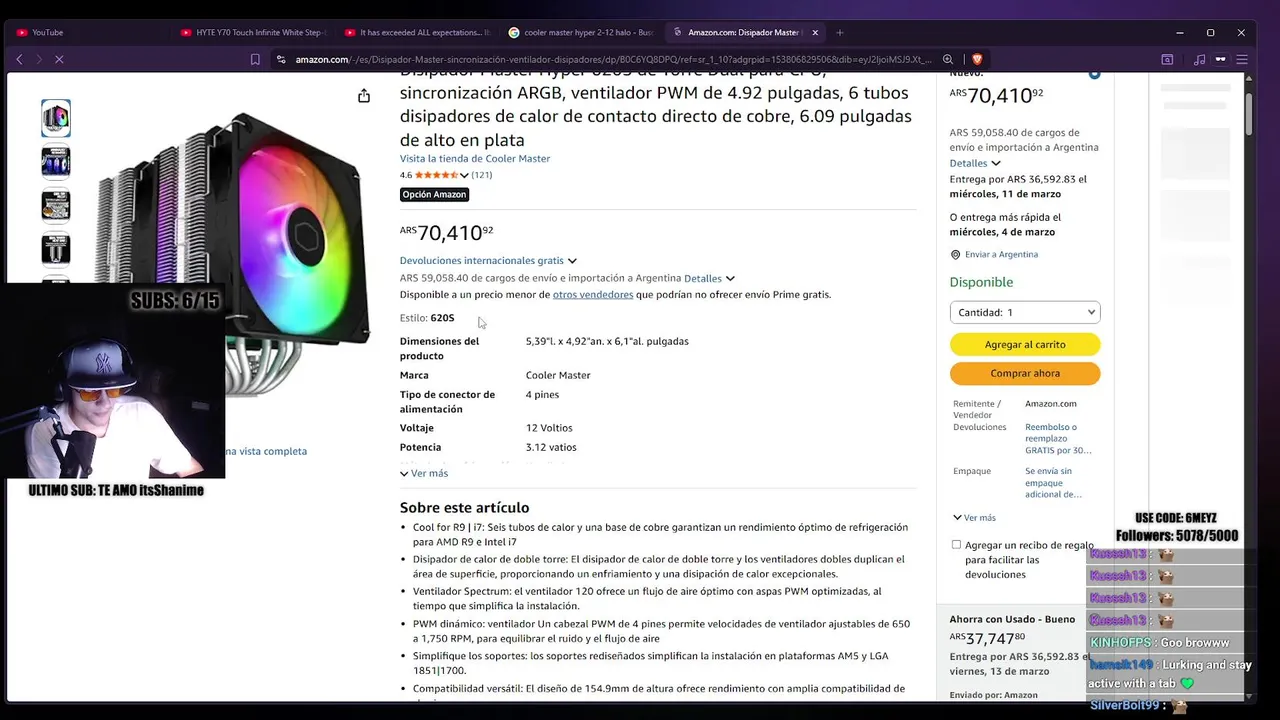Stop page loading with the X icon
Screen dimensions: 1280x720
click(59, 60)
